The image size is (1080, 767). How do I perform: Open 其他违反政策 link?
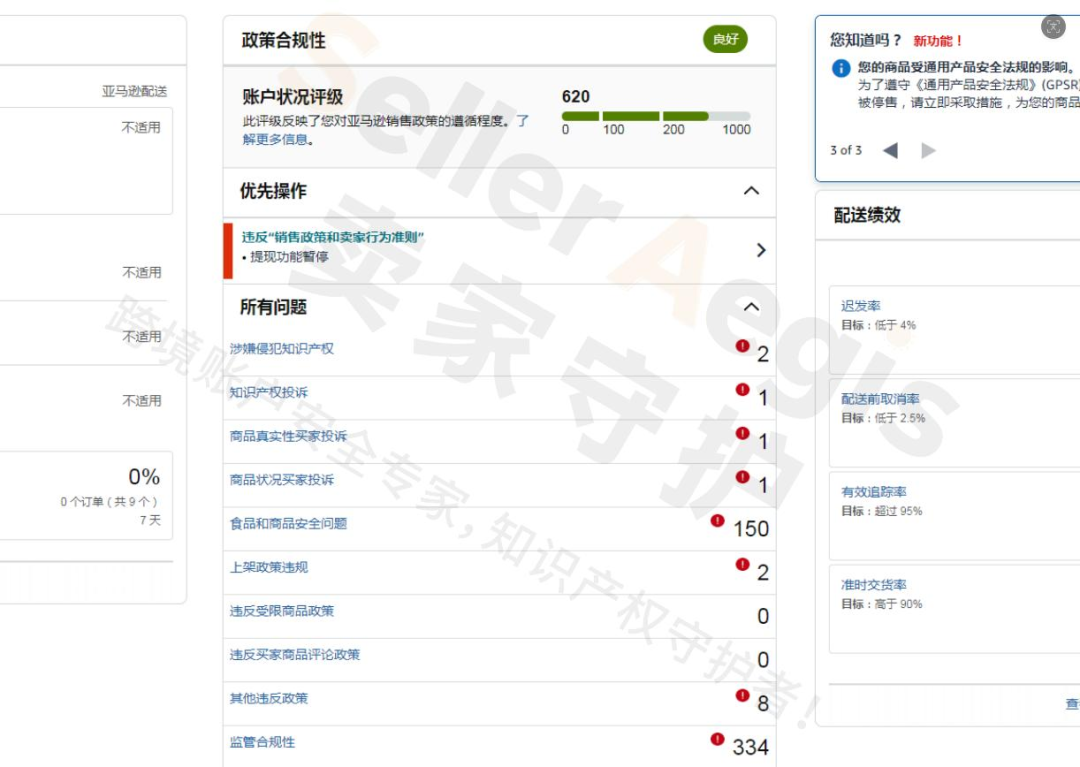tap(269, 698)
